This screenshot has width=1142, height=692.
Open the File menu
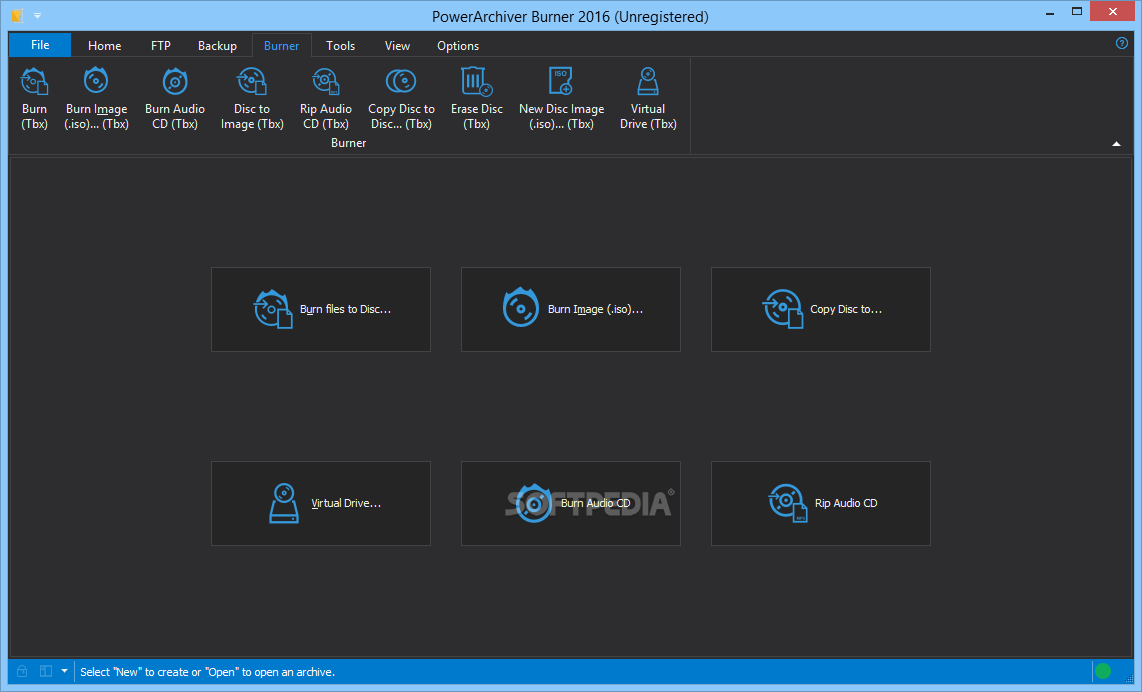click(x=40, y=45)
